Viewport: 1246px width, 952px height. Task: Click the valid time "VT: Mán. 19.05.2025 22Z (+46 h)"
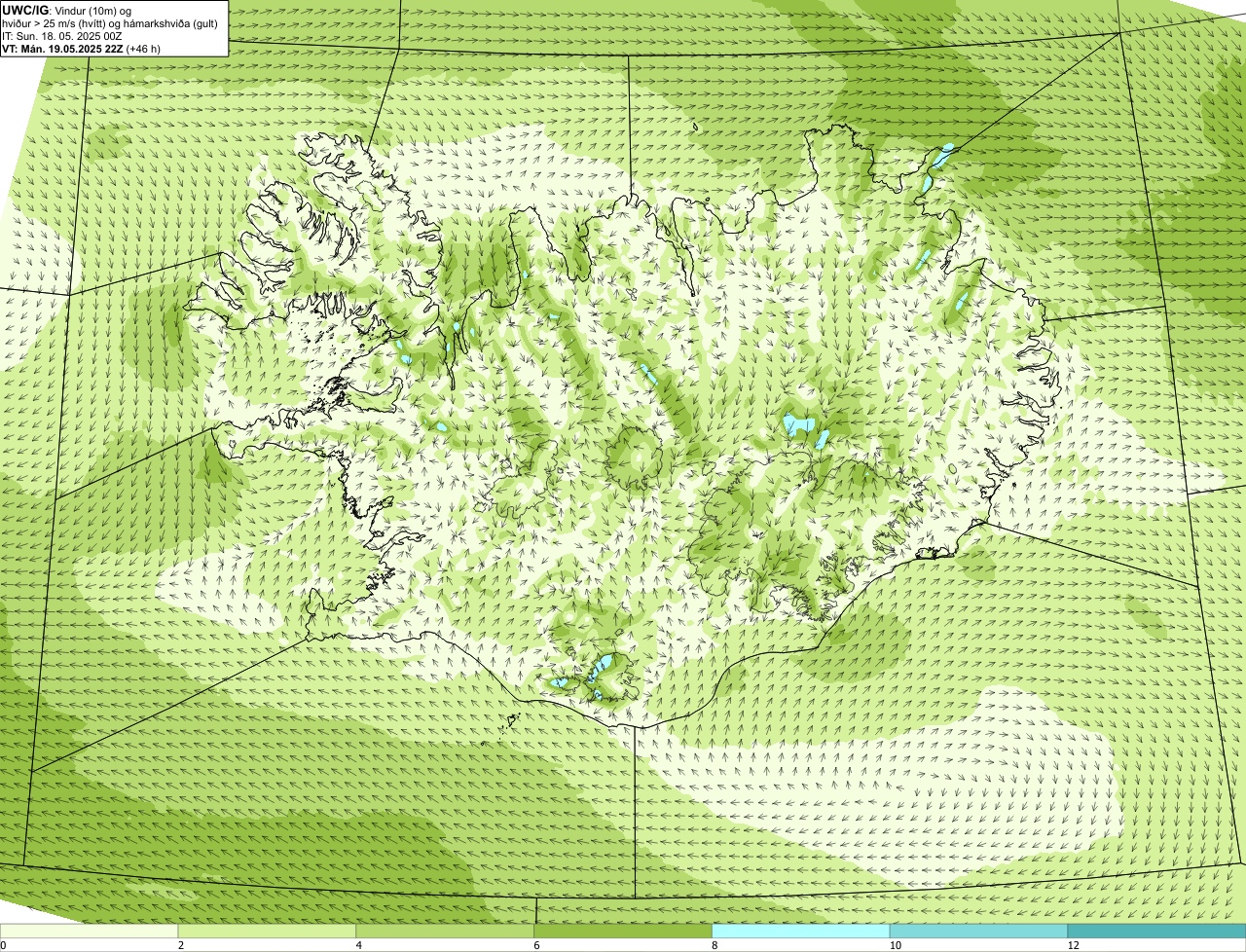pyautogui.click(x=81, y=48)
